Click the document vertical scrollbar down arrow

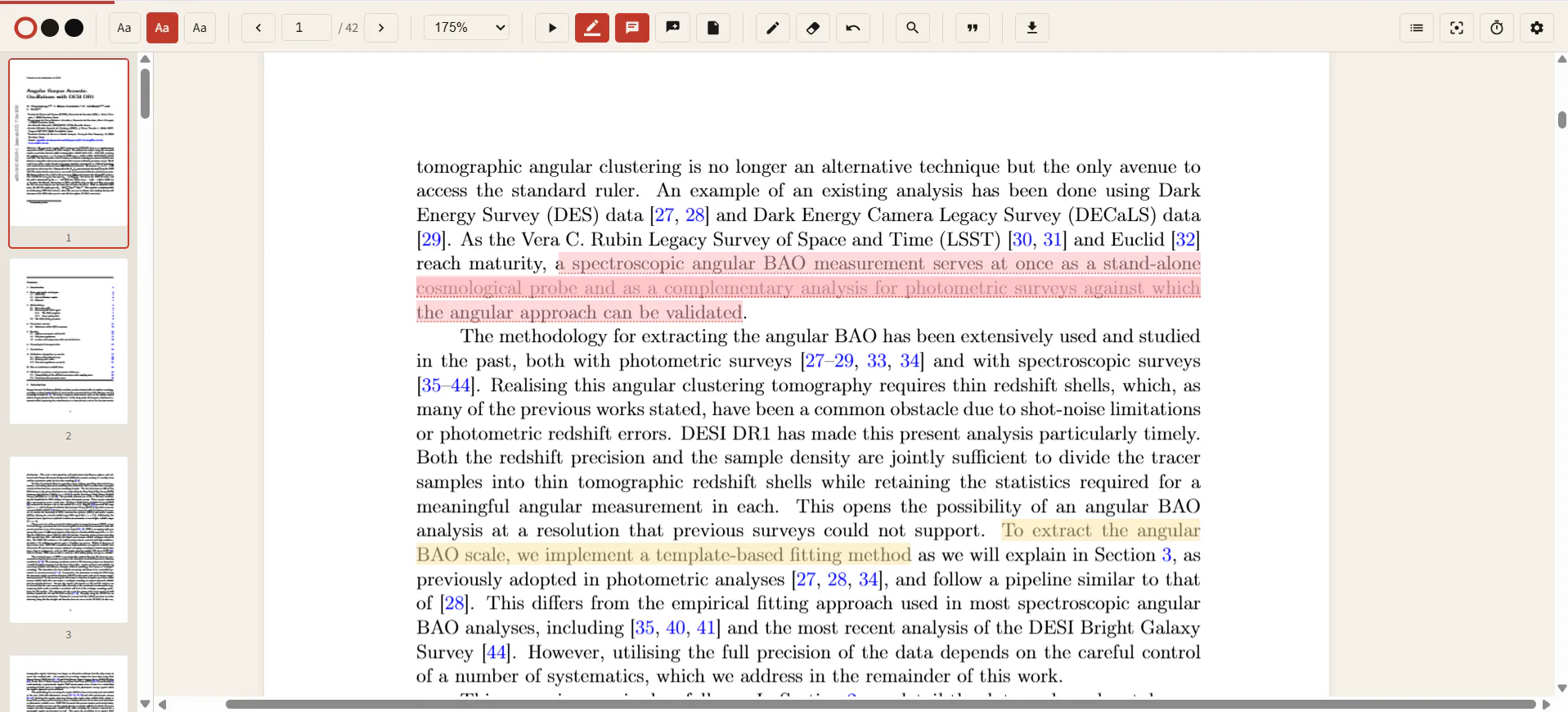point(1561,689)
